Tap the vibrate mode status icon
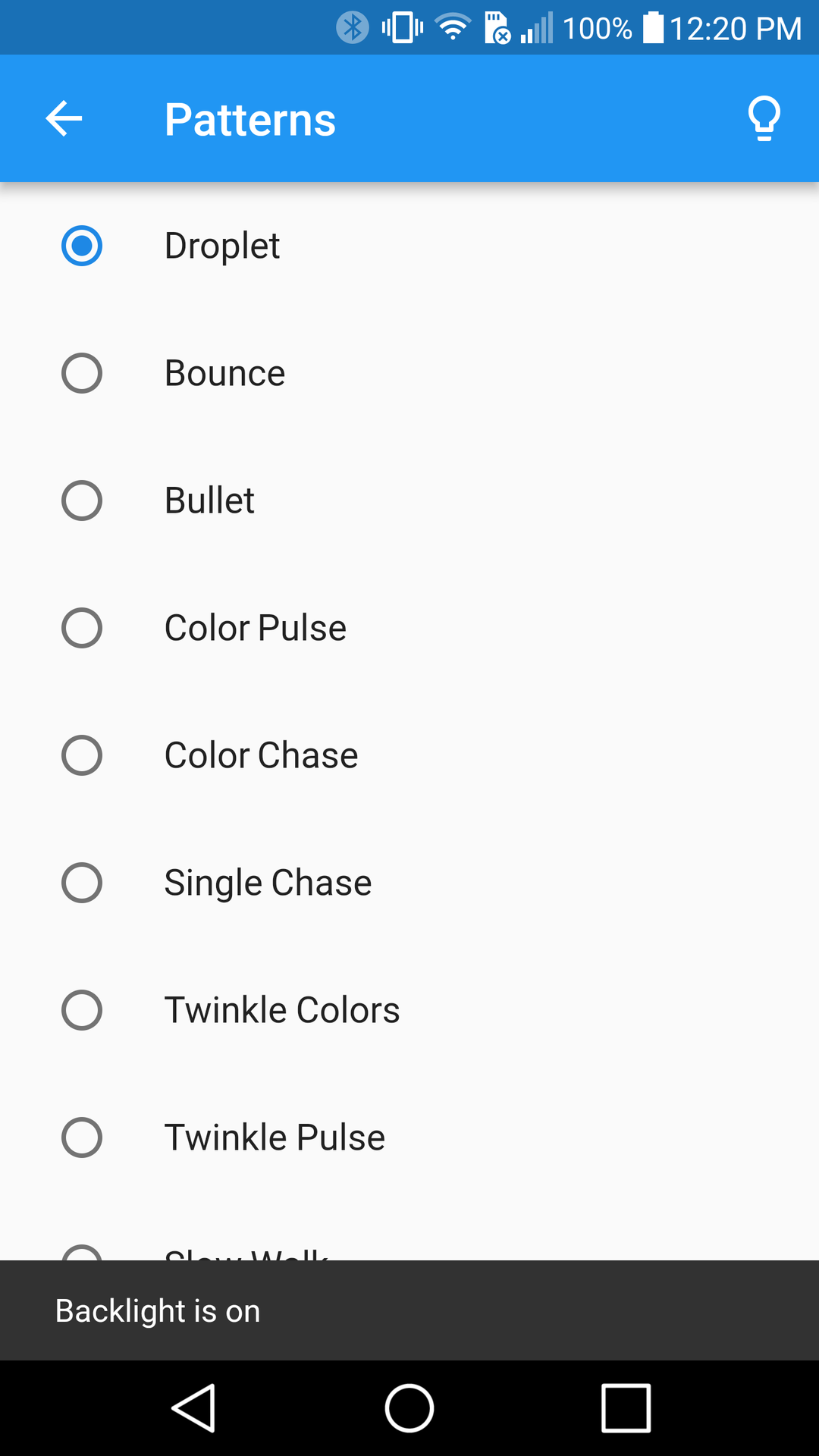Screen dimensions: 819x1456 click(x=403, y=28)
